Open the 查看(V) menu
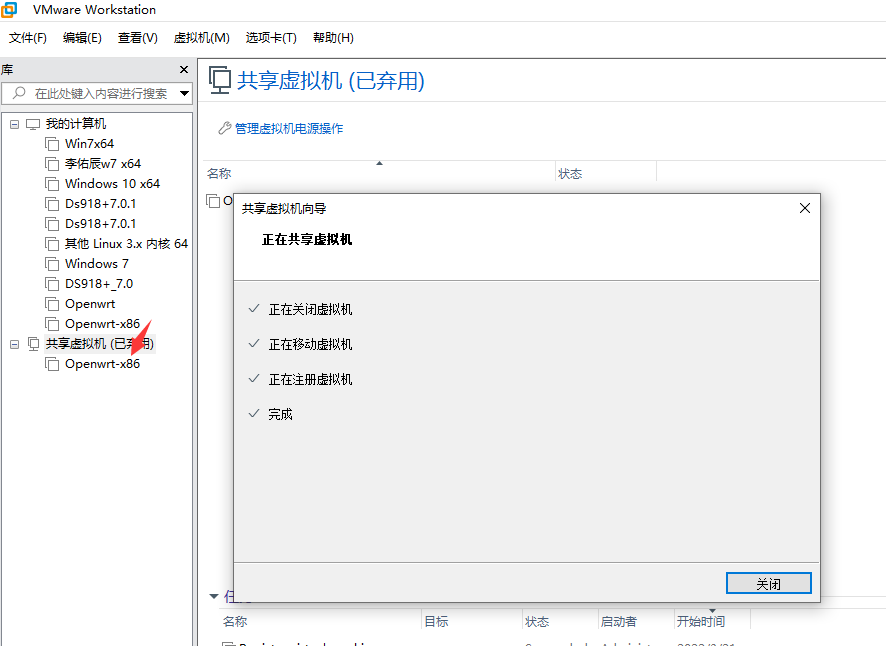The image size is (886, 646). coord(137,38)
